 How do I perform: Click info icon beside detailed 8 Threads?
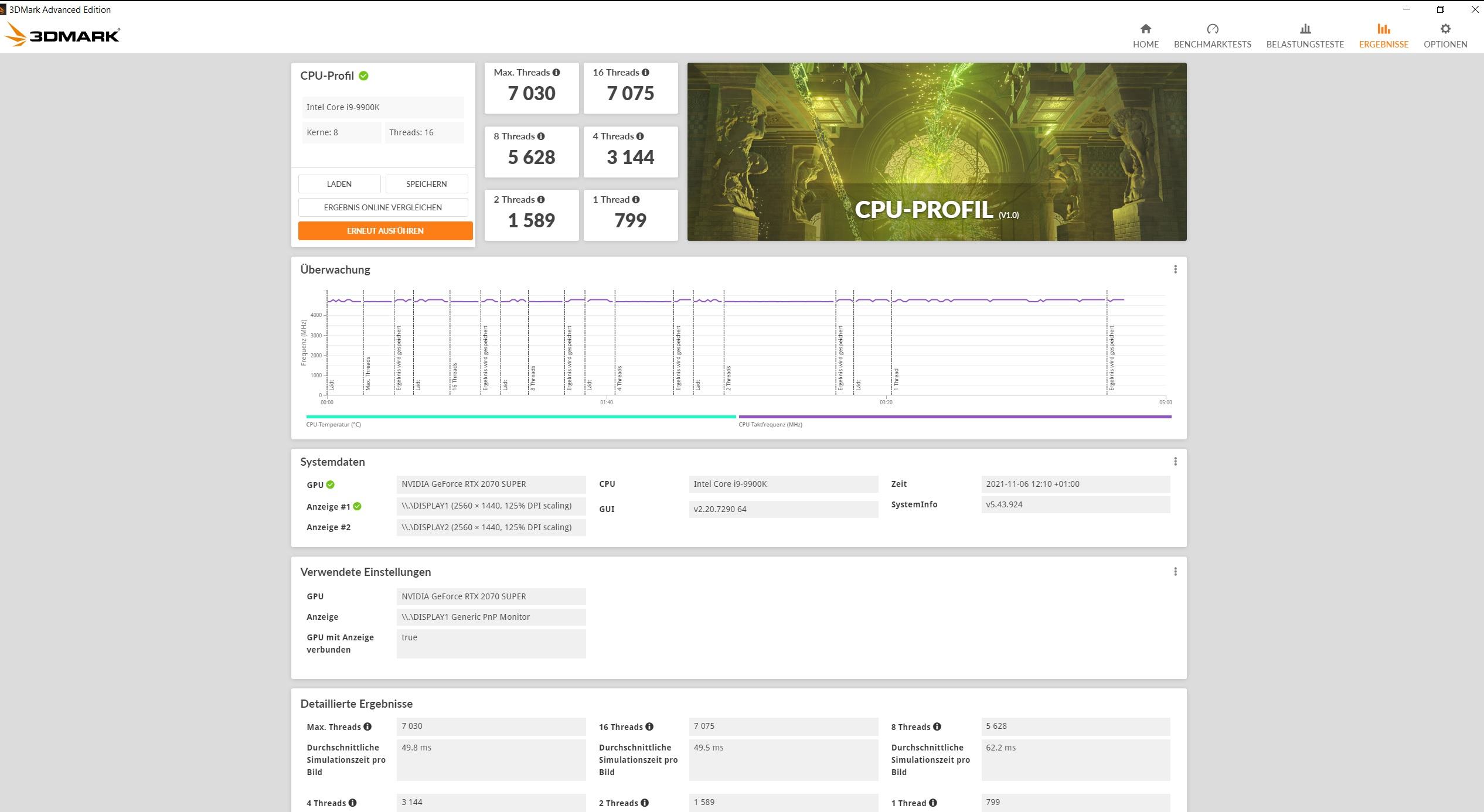937,726
